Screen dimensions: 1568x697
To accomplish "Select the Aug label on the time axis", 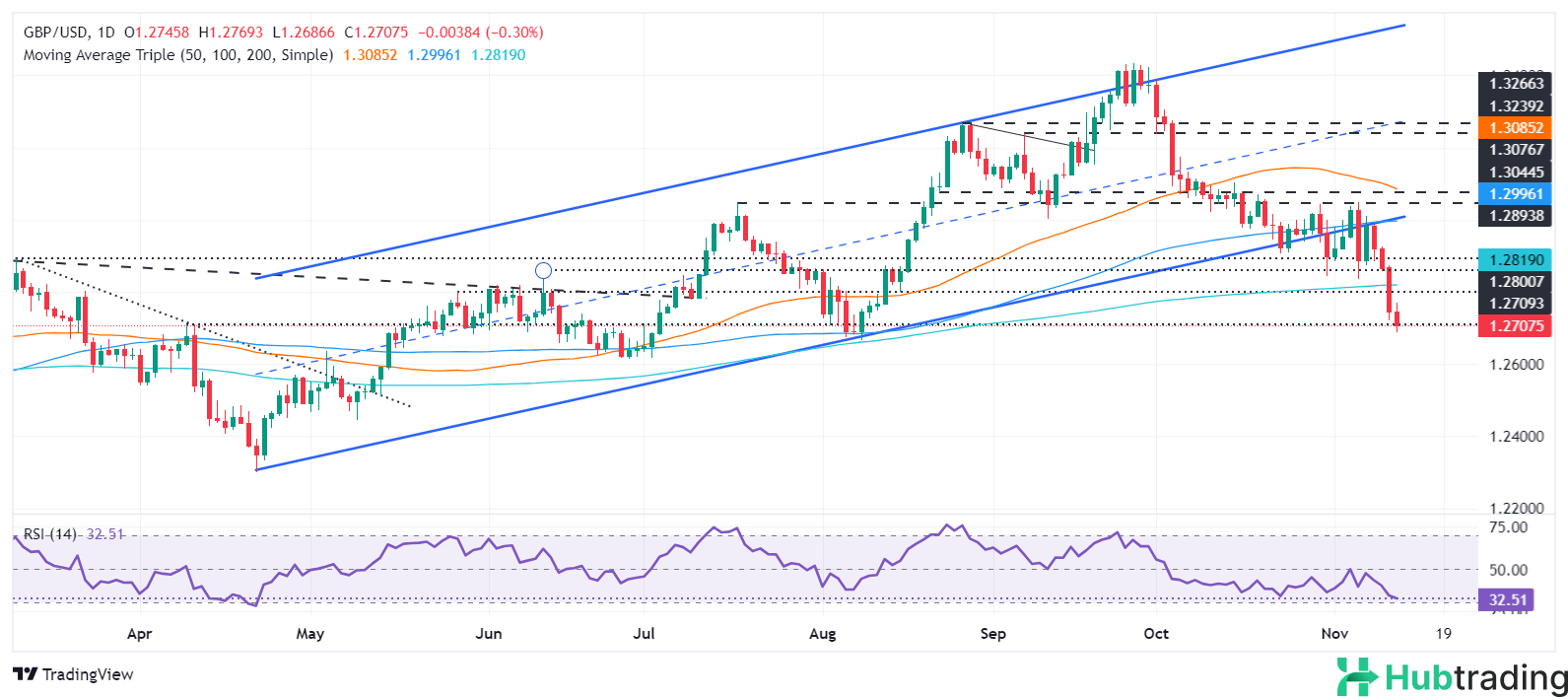I will tap(822, 633).
